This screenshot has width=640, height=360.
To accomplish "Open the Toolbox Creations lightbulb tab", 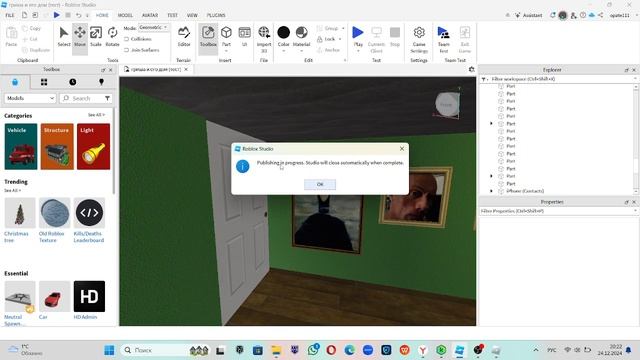I will 101,82.
